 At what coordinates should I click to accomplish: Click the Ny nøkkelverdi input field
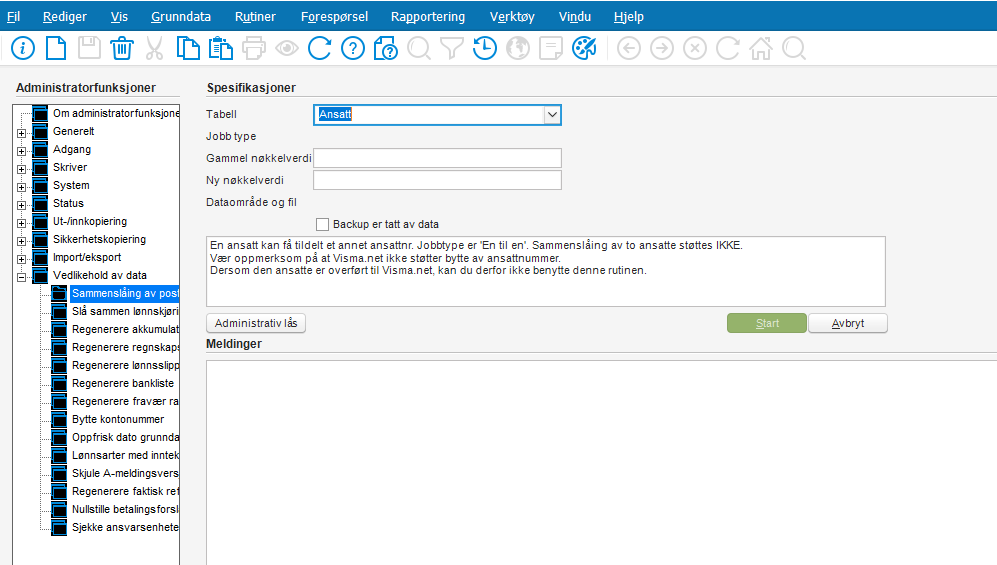(x=437, y=180)
